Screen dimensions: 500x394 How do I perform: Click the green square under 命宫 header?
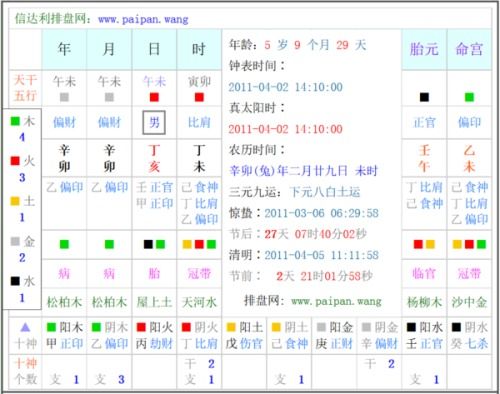click(469, 97)
